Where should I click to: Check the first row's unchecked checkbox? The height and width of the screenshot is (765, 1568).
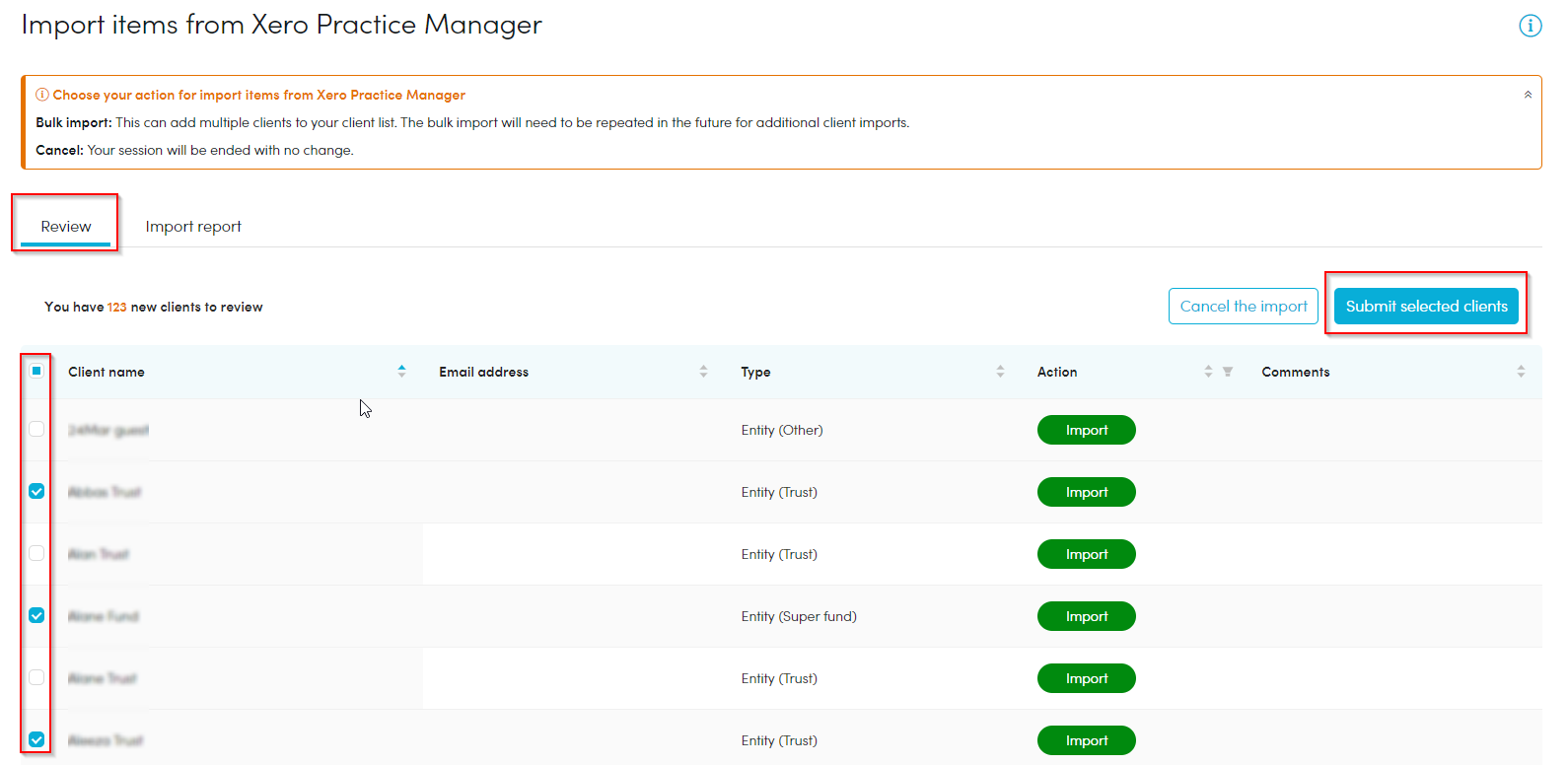pos(36,429)
